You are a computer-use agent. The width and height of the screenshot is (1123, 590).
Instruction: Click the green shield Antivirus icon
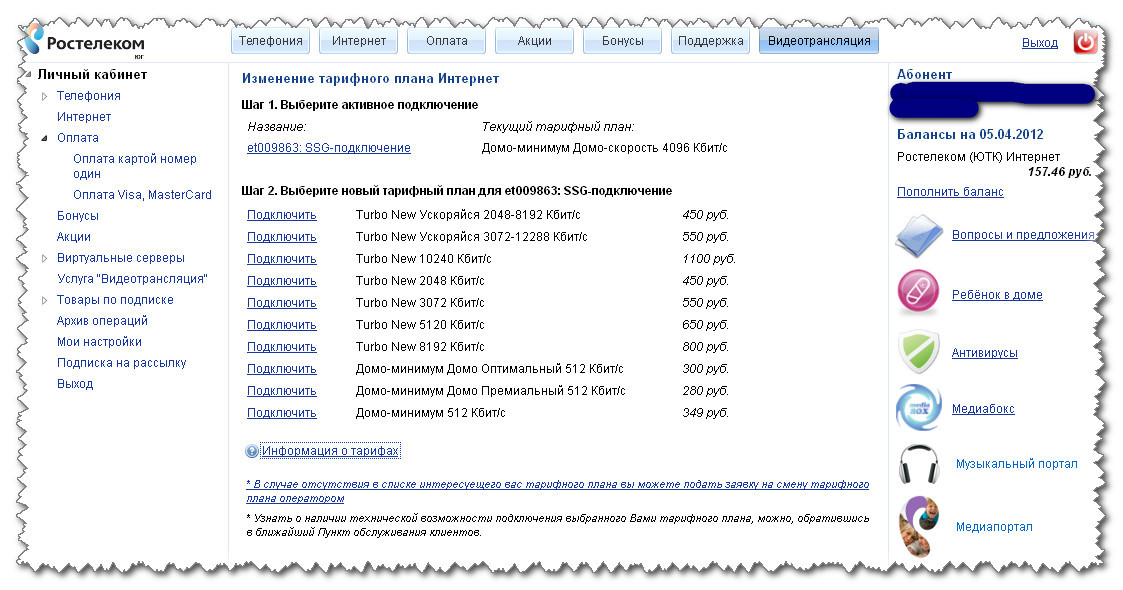click(x=918, y=352)
